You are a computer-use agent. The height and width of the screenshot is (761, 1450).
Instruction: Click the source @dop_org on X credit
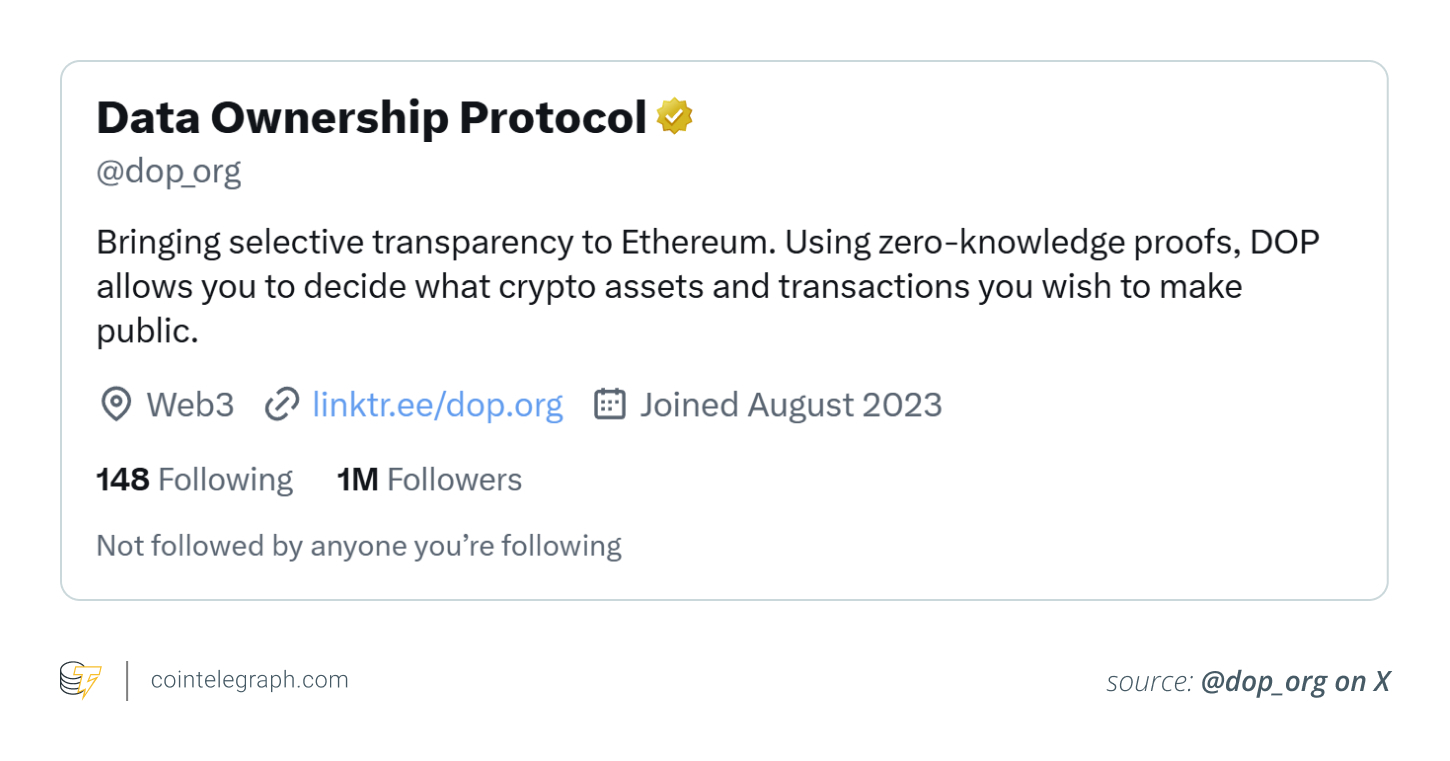(1248, 682)
